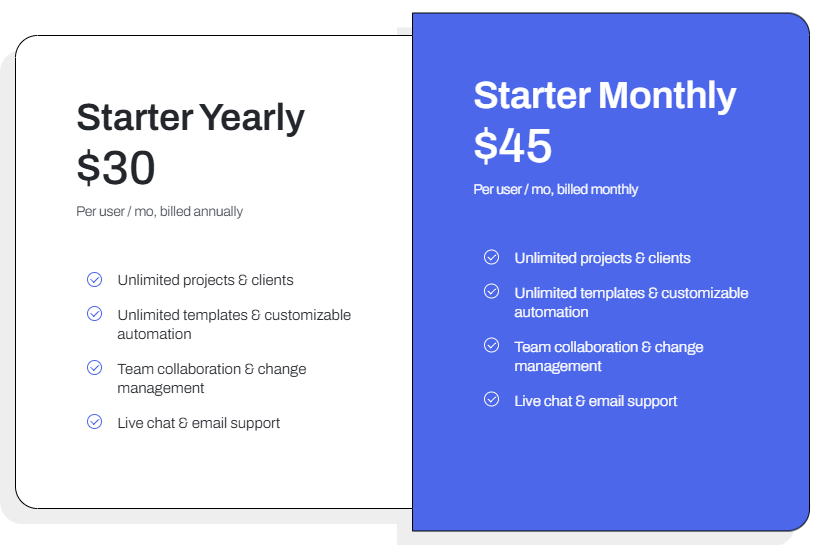Click monthly "Unlimited templates & customizable automation" text
Viewport: 821px width, 545px height.
(x=630, y=302)
